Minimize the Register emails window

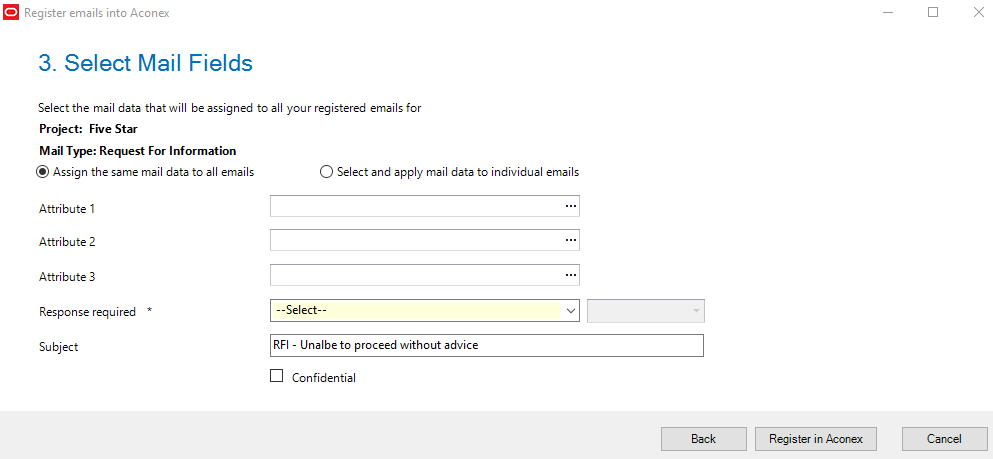[887, 13]
